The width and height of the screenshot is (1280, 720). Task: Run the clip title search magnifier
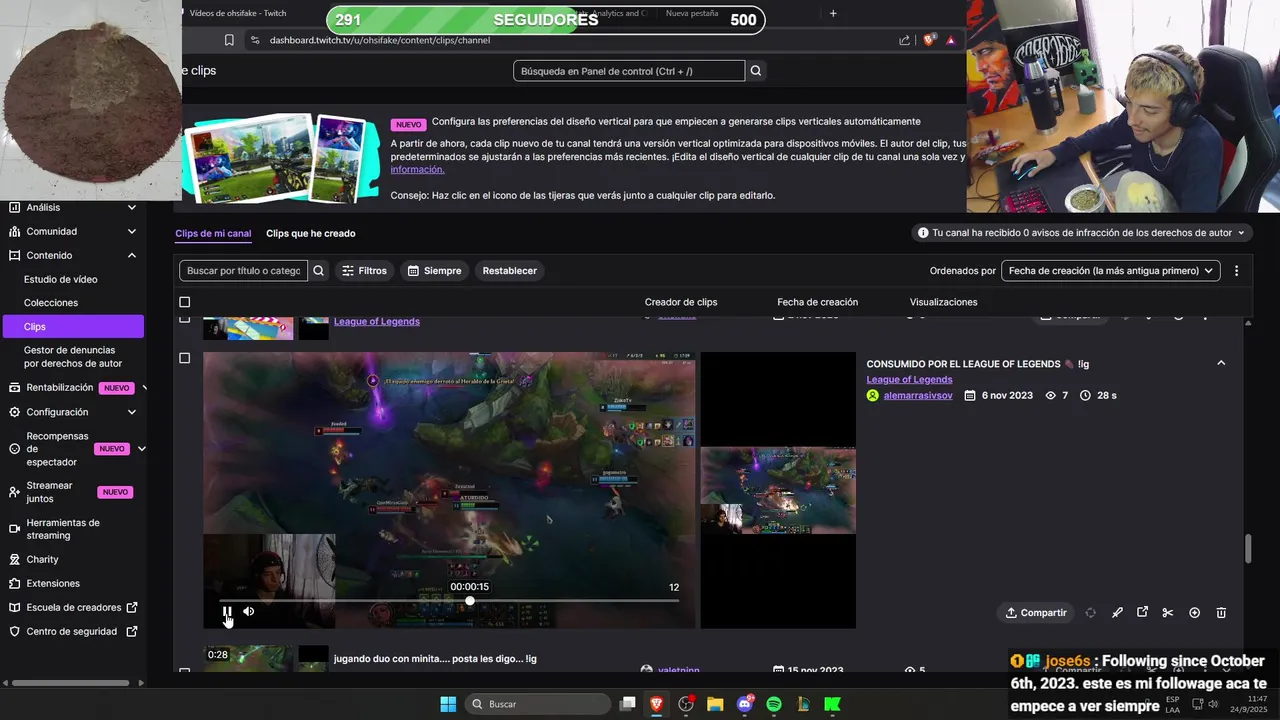318,271
